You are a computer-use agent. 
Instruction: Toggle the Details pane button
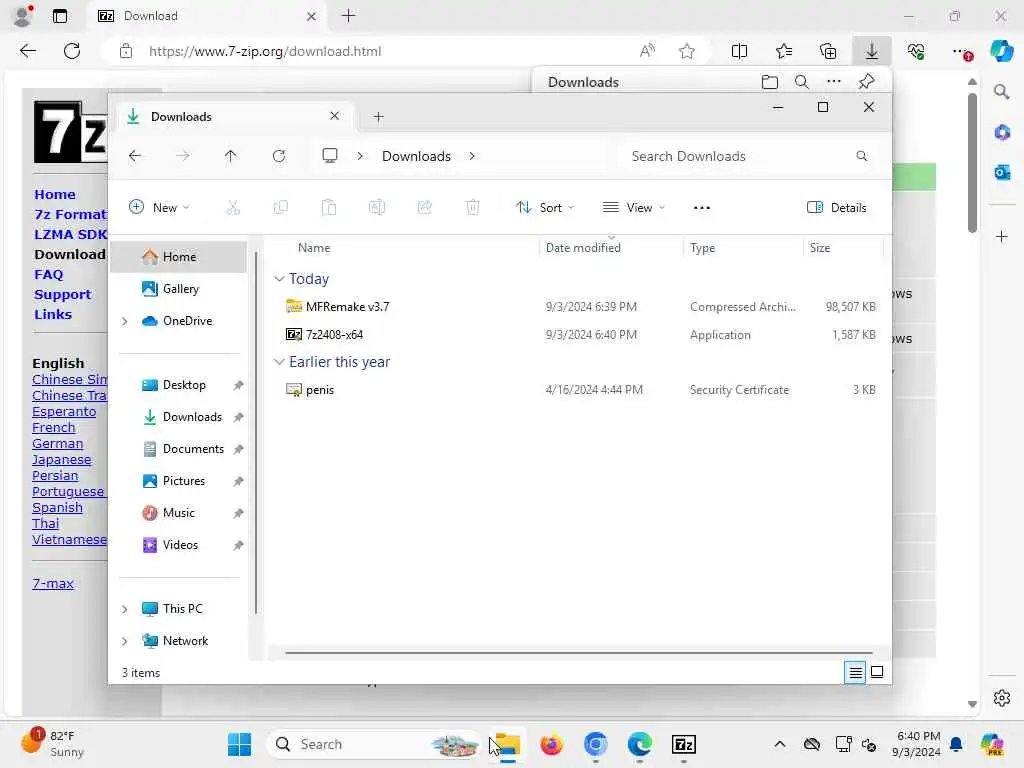837,208
